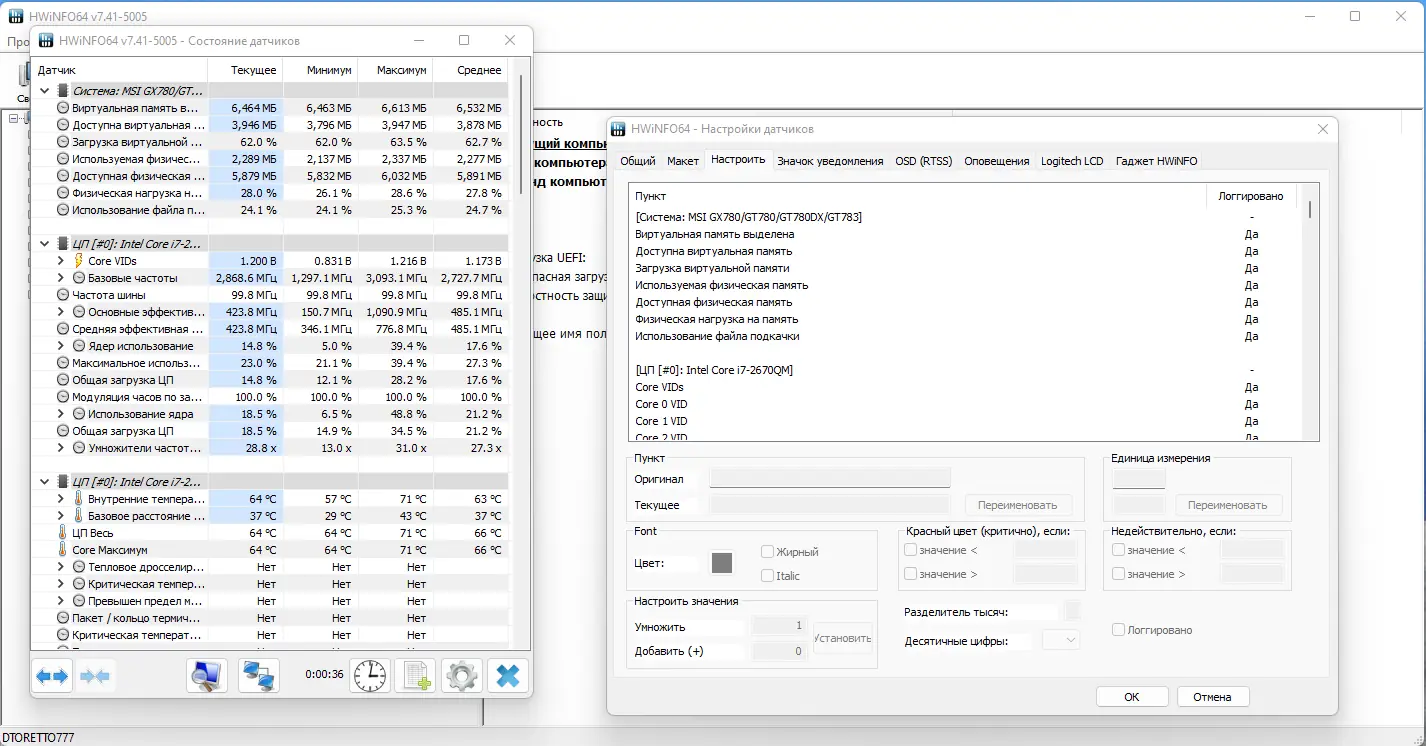Click the sensor icon beside Частота шины
The width and height of the screenshot is (1426, 746).
coord(63,295)
